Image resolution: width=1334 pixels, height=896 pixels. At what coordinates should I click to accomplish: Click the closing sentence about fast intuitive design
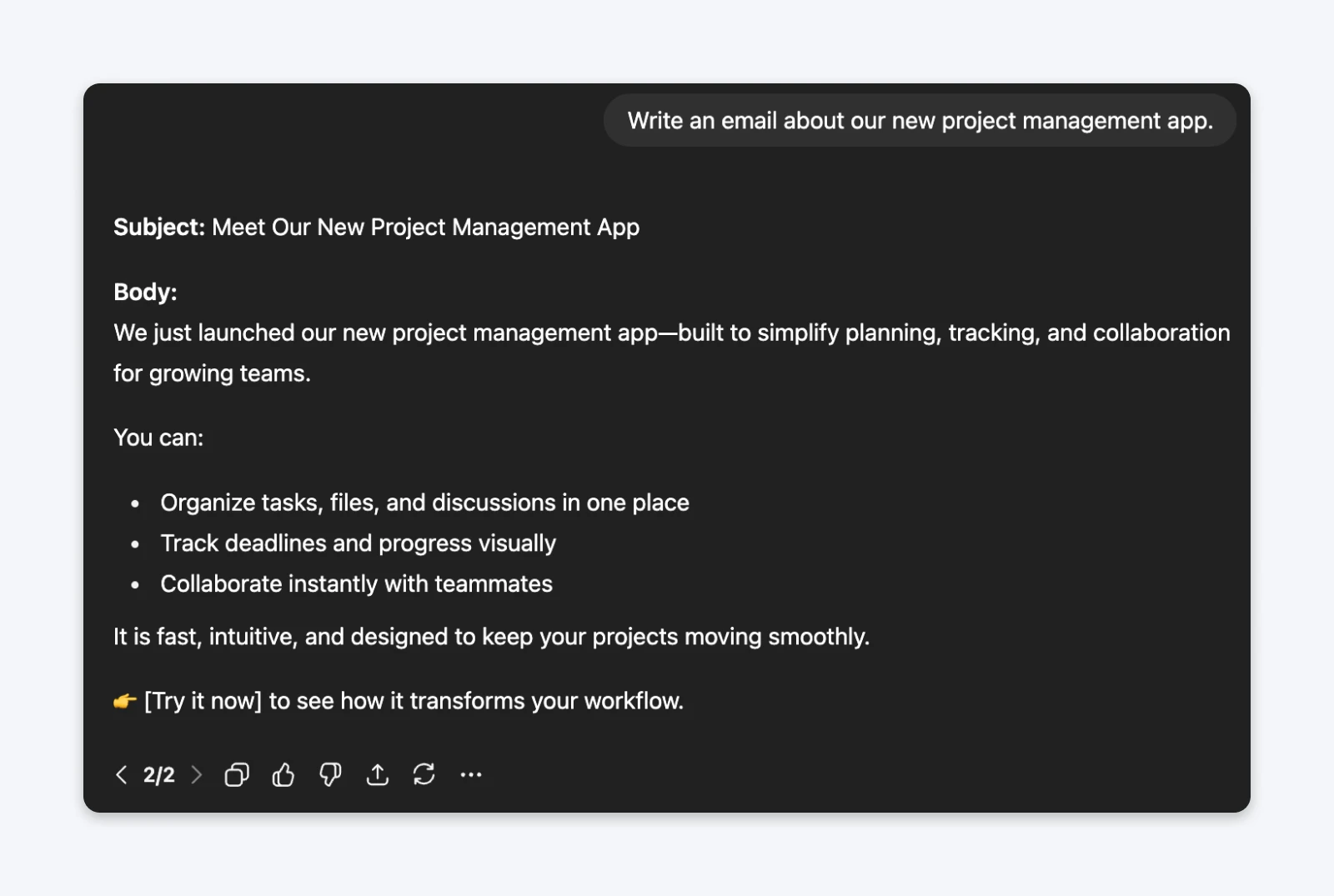(x=491, y=636)
